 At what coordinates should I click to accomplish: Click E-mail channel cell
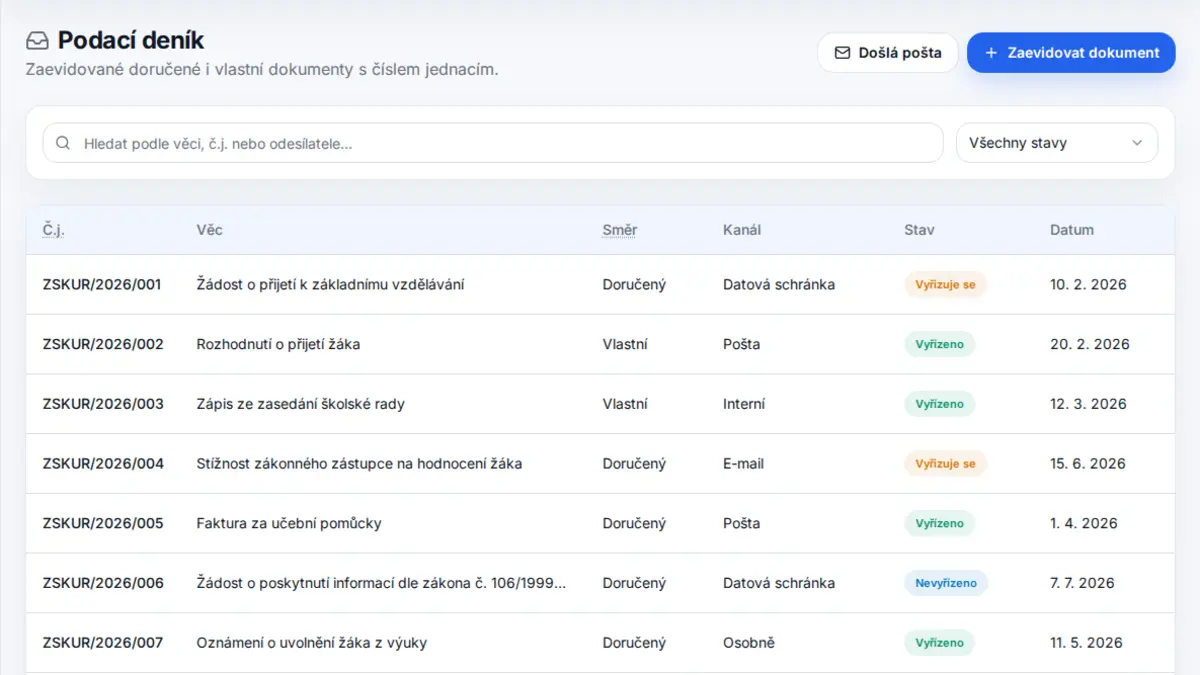743,463
